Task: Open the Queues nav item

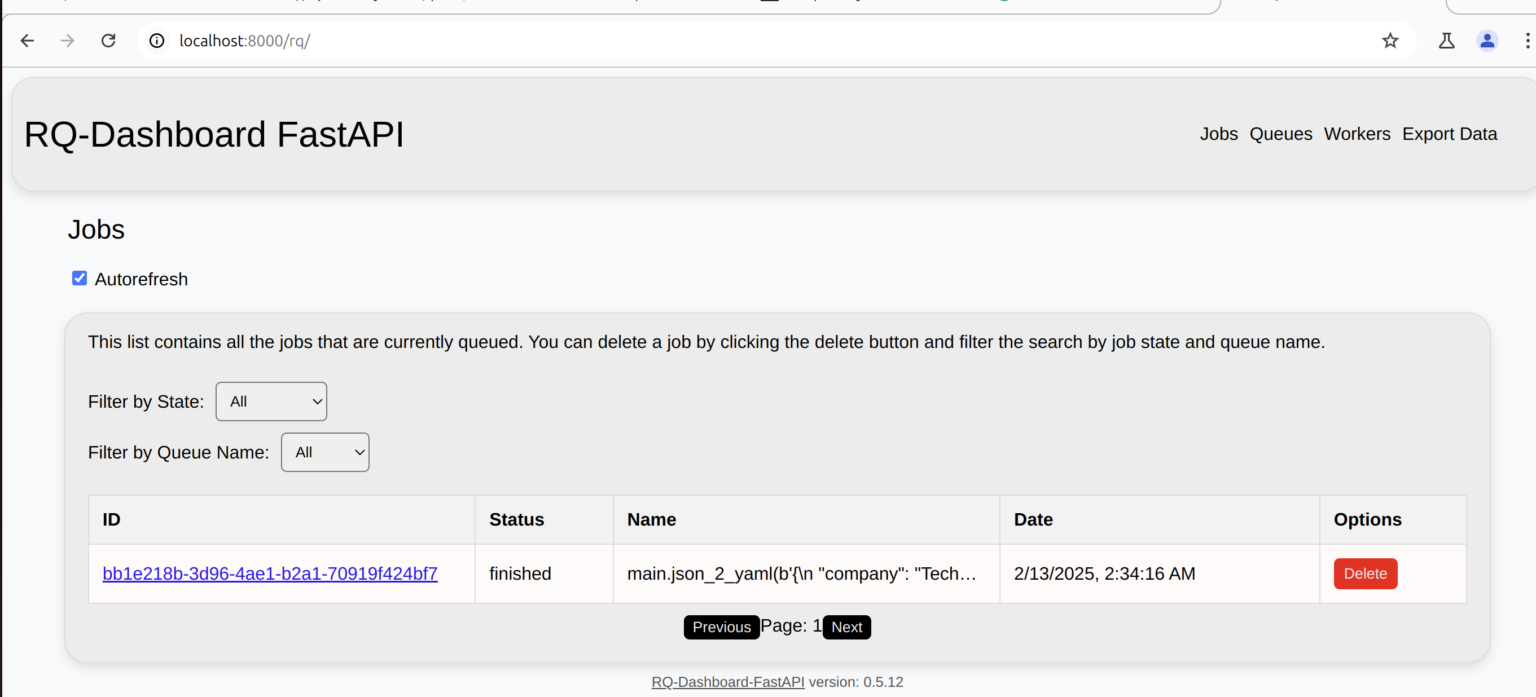Action: (x=1280, y=134)
